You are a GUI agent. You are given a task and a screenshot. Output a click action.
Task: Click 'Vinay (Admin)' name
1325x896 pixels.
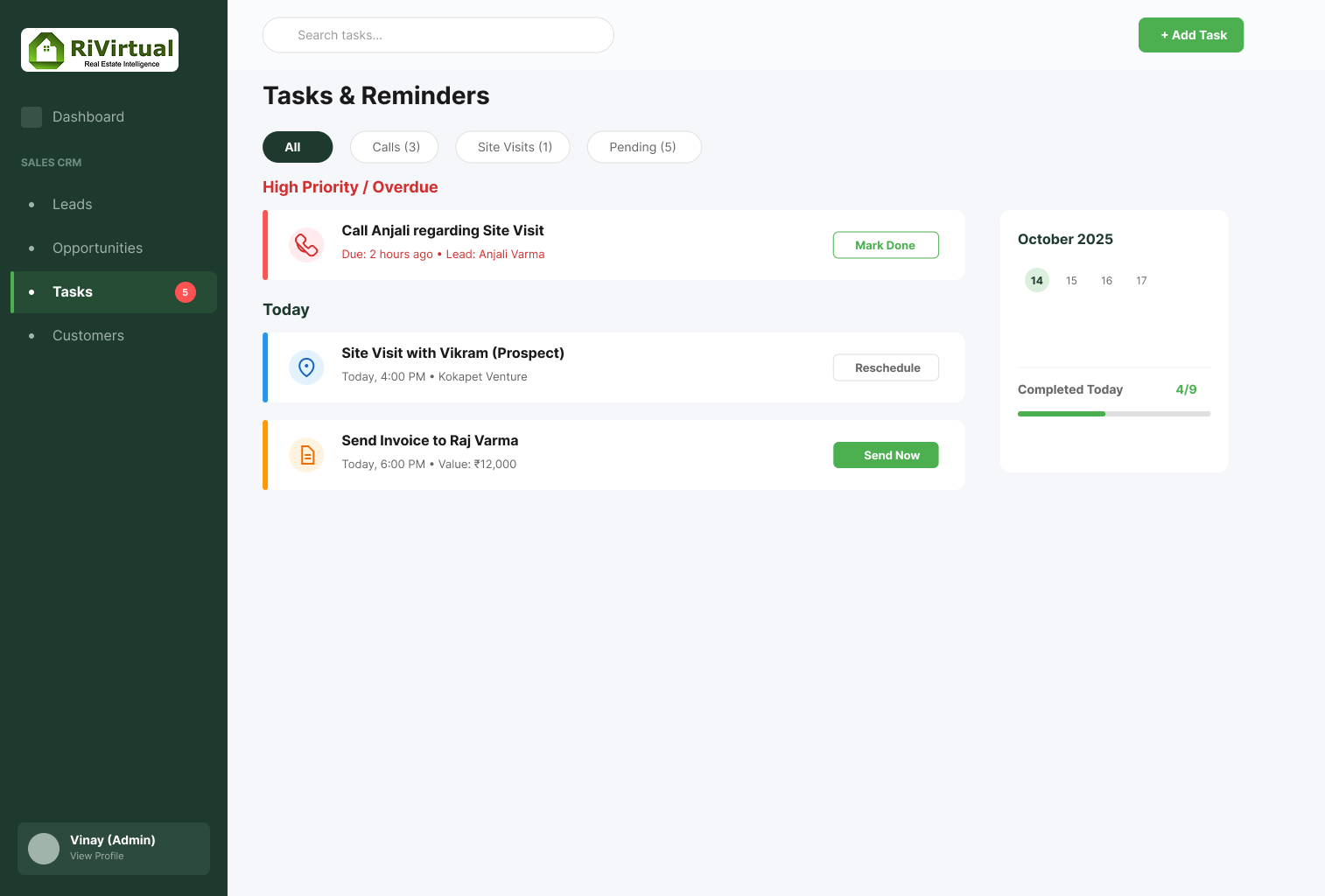tap(113, 840)
